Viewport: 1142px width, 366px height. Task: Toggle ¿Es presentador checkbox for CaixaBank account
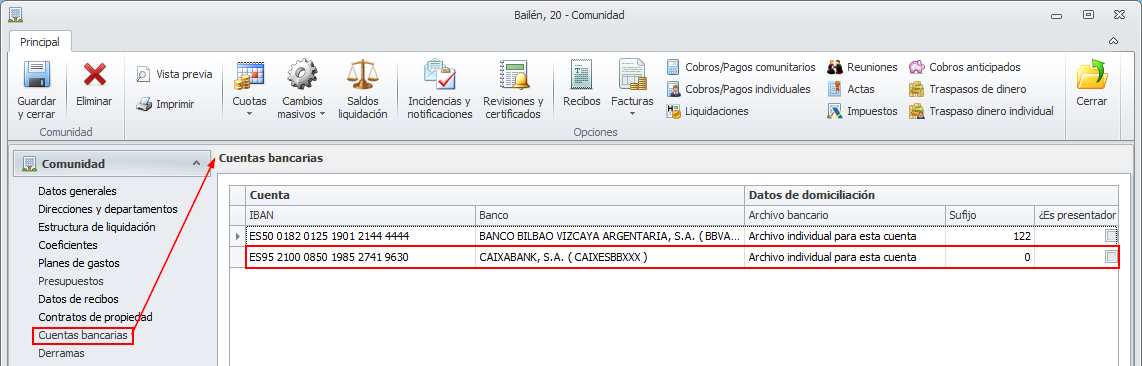click(x=1110, y=257)
